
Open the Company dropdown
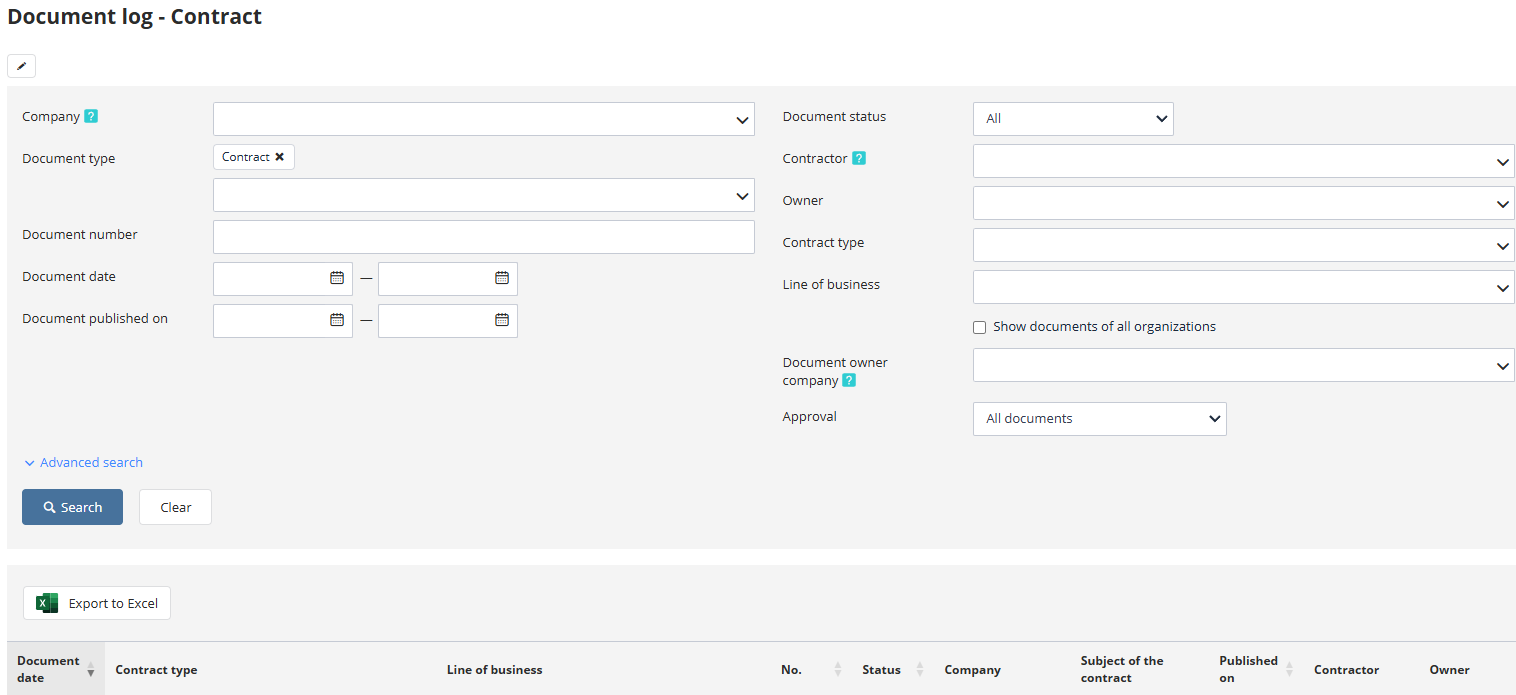coord(483,119)
